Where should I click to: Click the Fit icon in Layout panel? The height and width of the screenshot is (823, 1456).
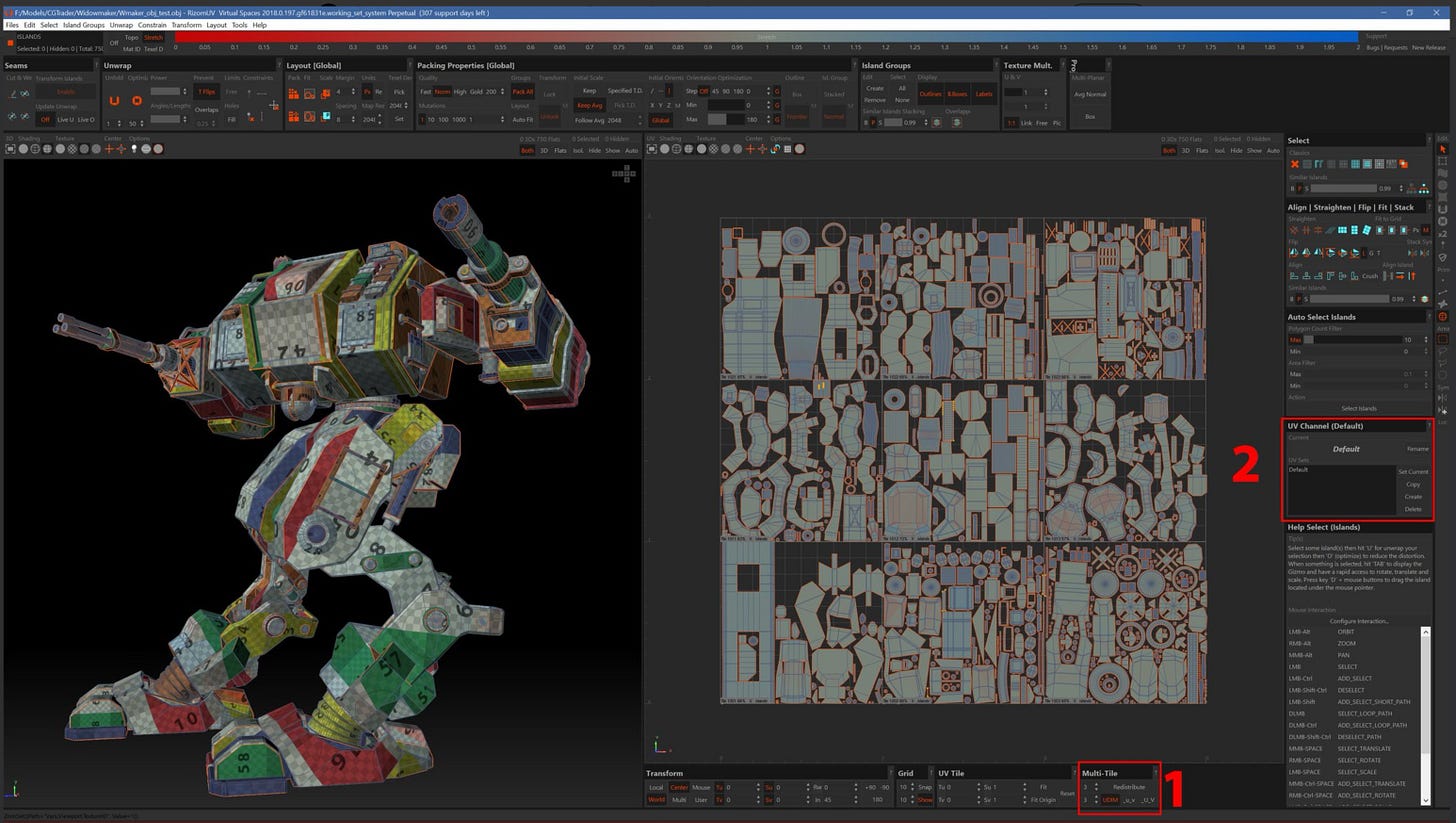310,93
